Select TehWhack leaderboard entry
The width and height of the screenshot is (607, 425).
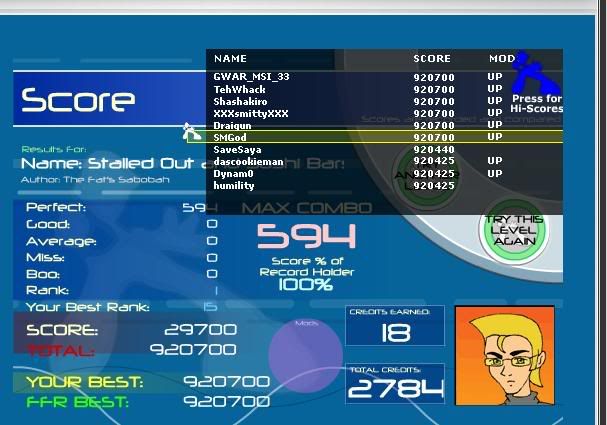point(240,89)
